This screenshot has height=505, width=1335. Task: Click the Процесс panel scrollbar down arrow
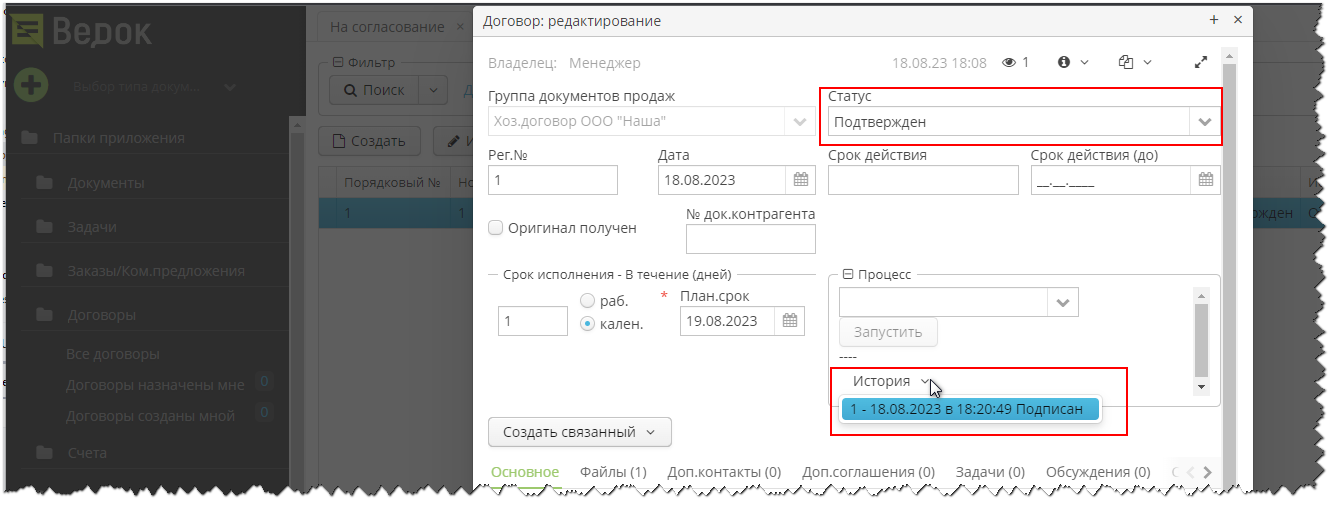point(1202,386)
